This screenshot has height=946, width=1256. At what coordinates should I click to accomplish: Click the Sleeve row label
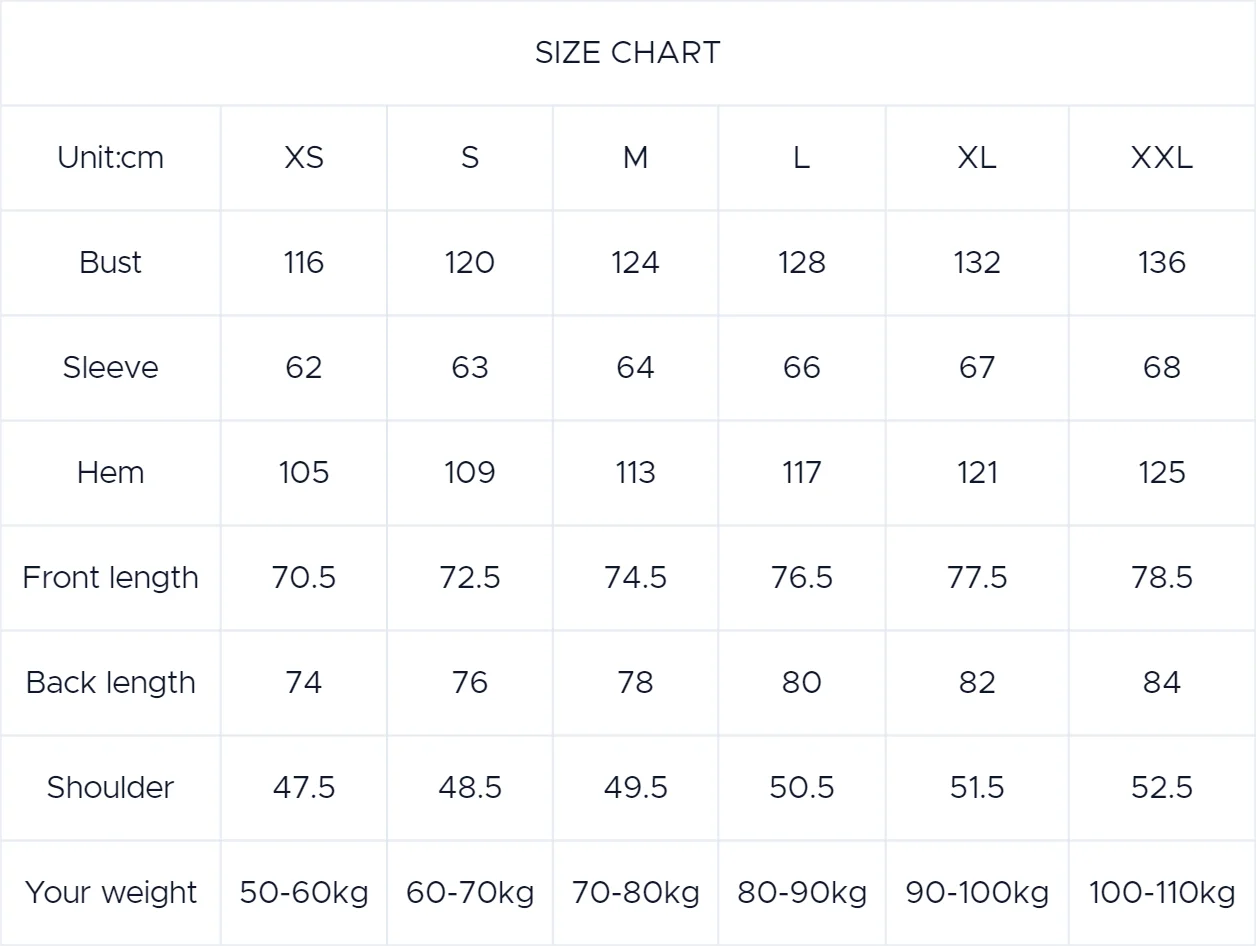[x=110, y=368]
